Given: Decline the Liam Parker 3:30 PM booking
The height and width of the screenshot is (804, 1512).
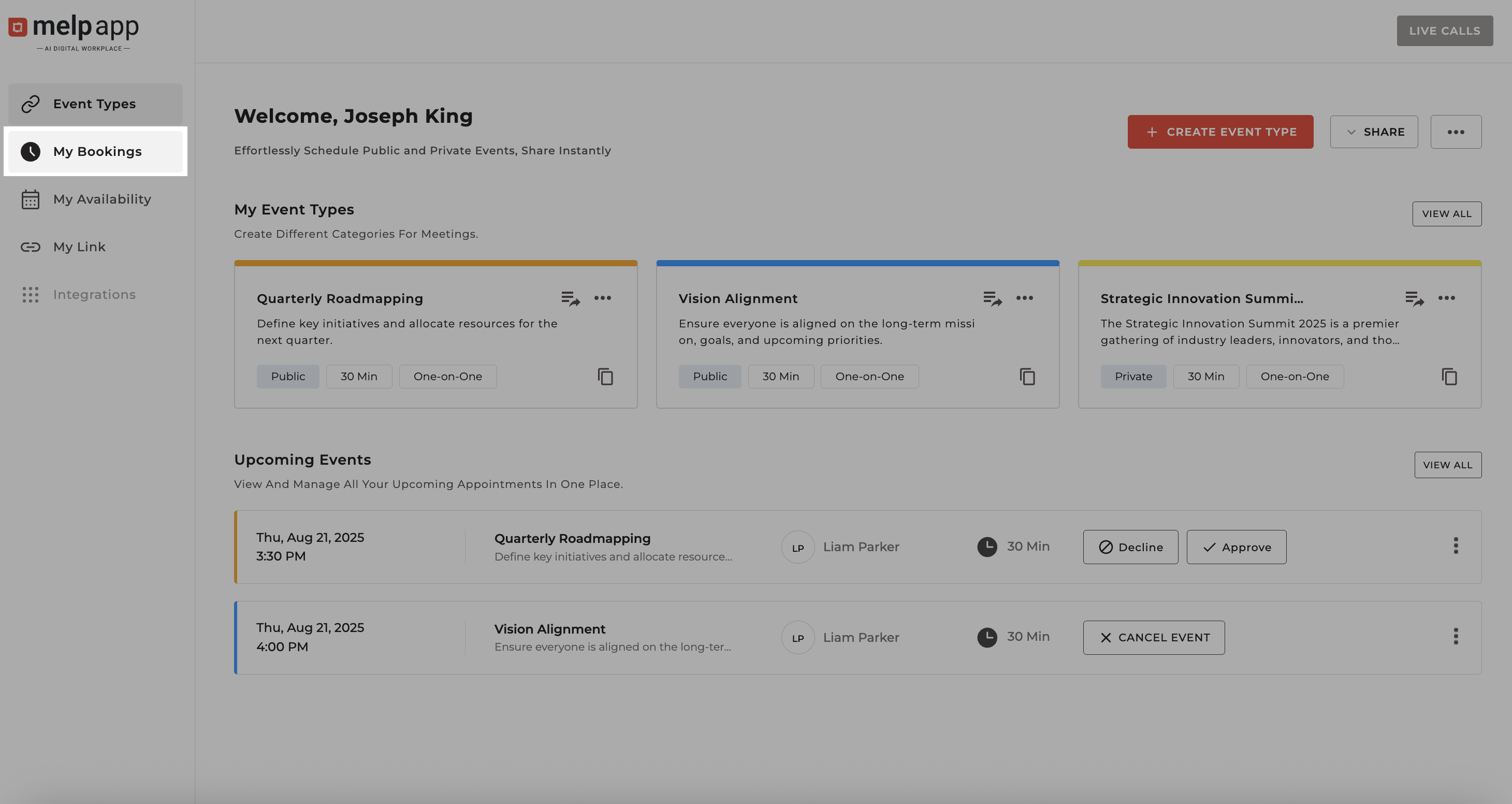Looking at the screenshot, I should click(x=1130, y=547).
